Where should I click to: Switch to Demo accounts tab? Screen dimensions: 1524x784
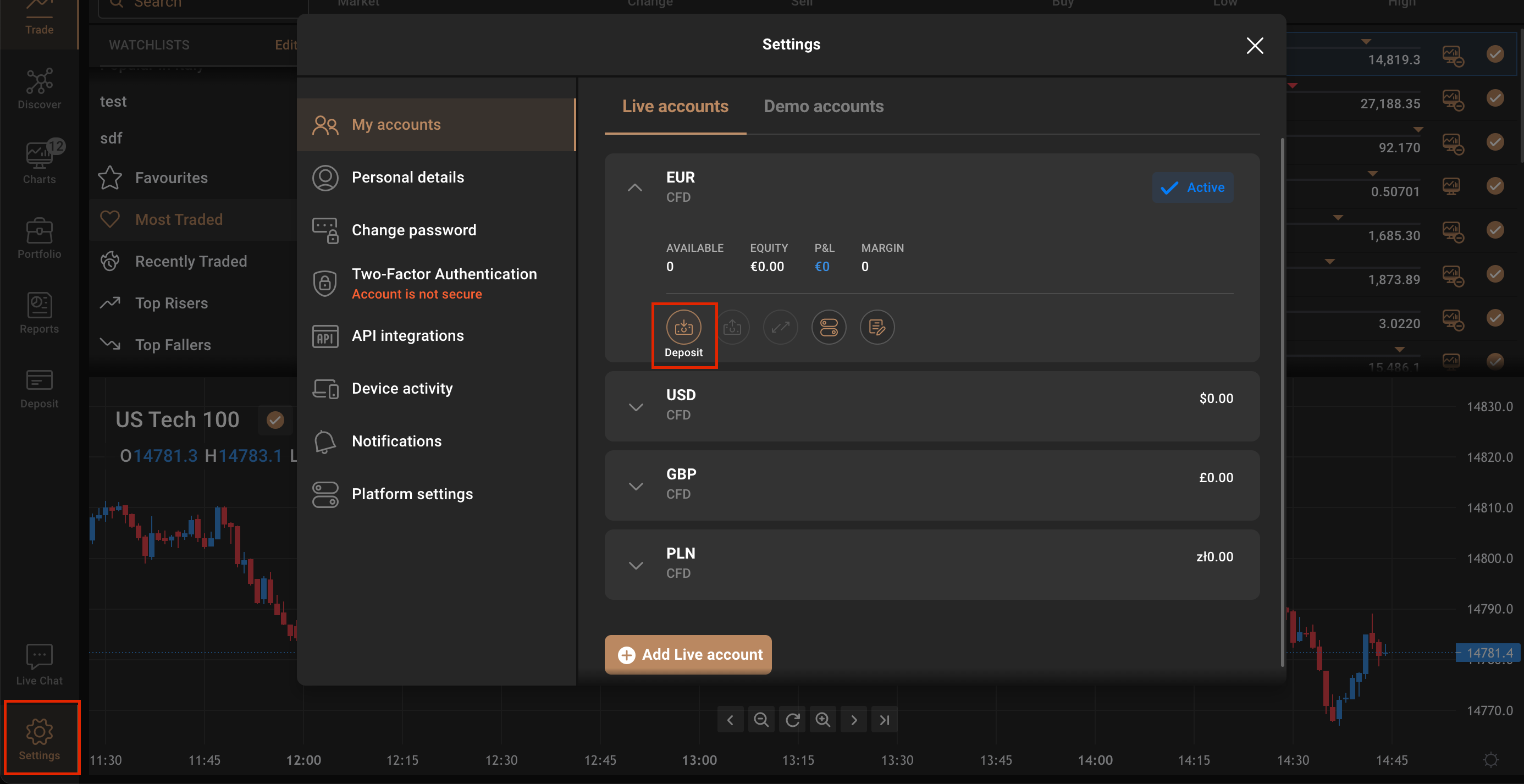pyautogui.click(x=823, y=105)
